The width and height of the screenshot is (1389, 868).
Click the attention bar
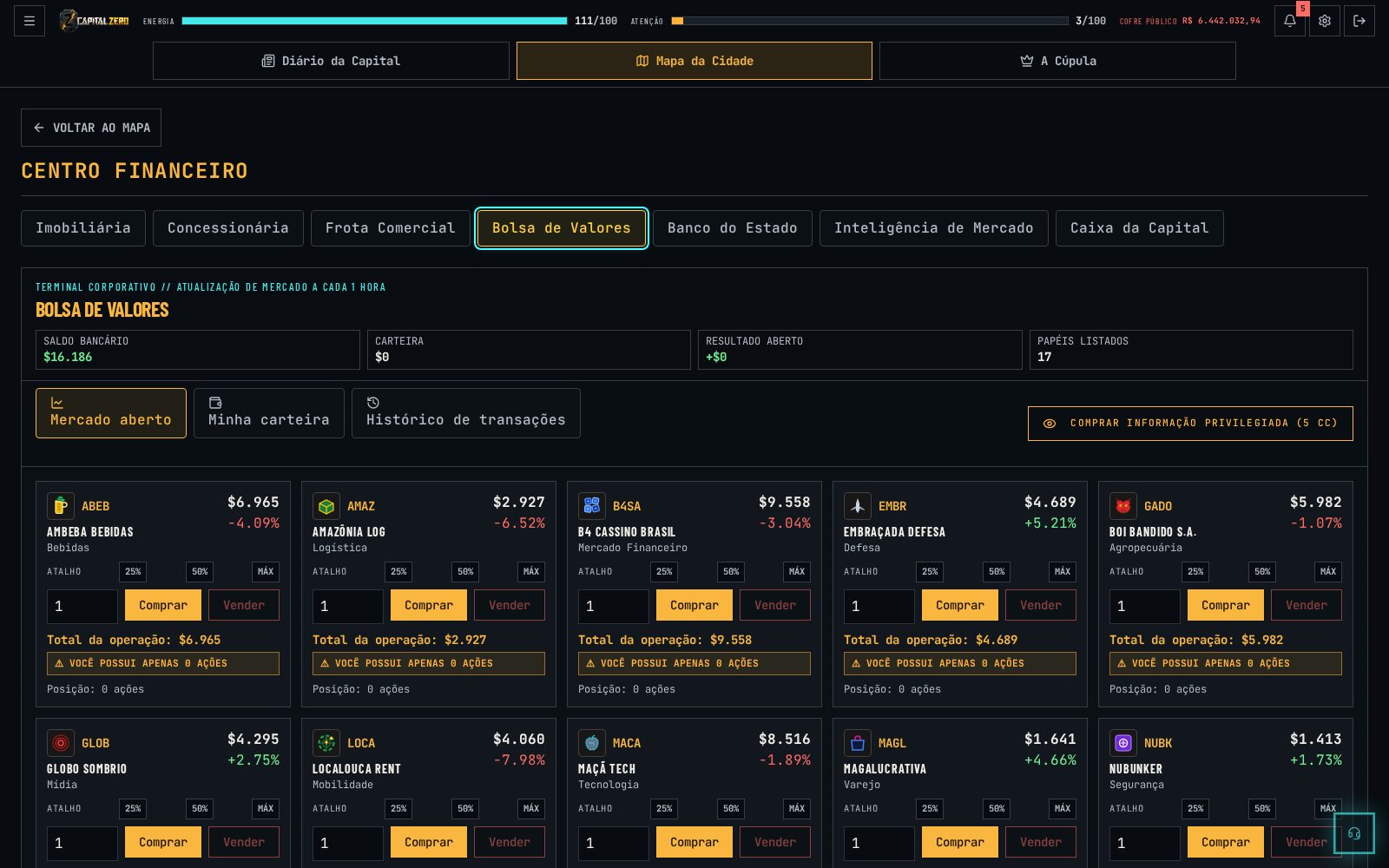coord(870,21)
